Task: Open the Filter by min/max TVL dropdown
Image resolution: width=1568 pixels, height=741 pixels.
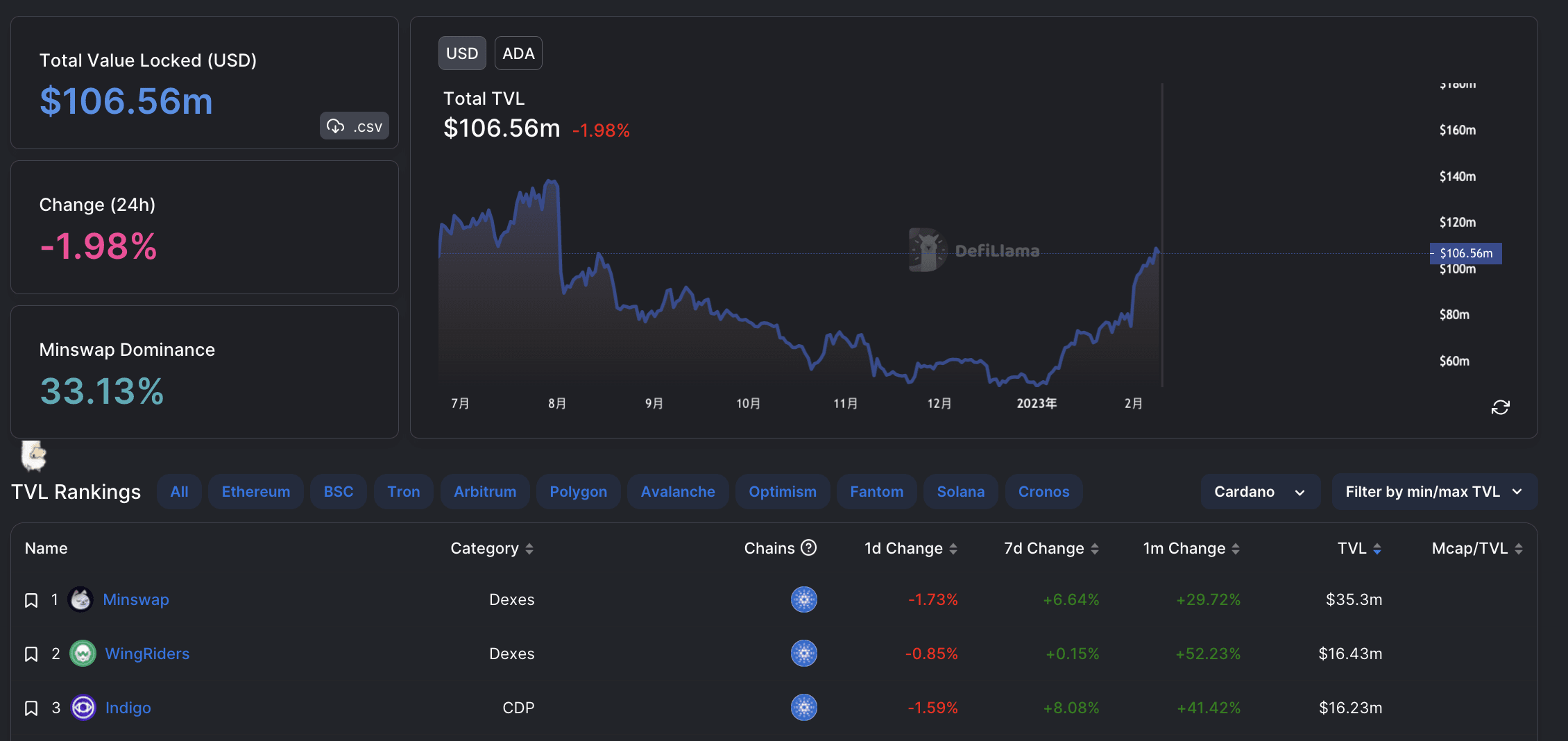Action: coord(1433,491)
